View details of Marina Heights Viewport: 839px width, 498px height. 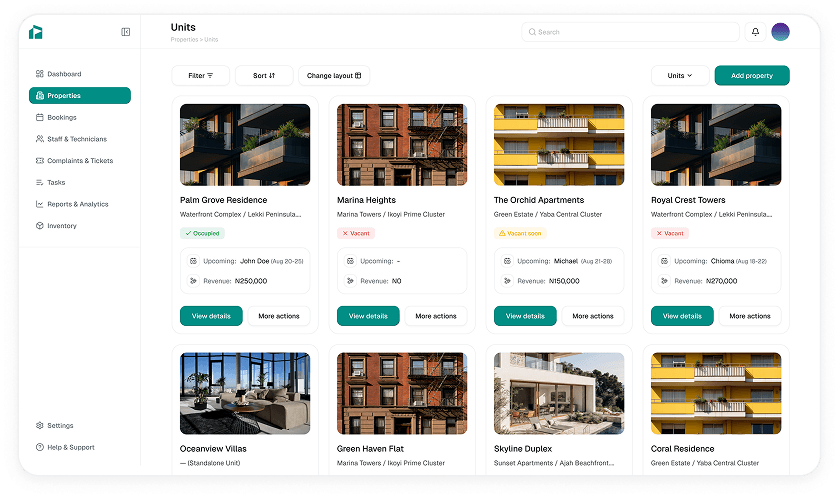click(x=368, y=316)
